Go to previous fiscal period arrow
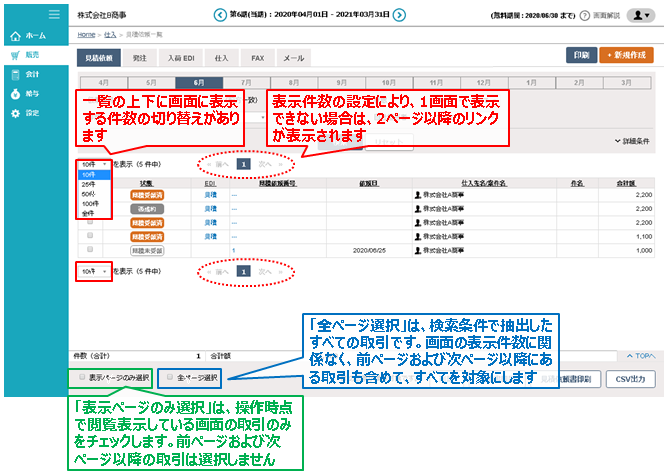Viewport: 665px width, 475px height. (x=221, y=15)
